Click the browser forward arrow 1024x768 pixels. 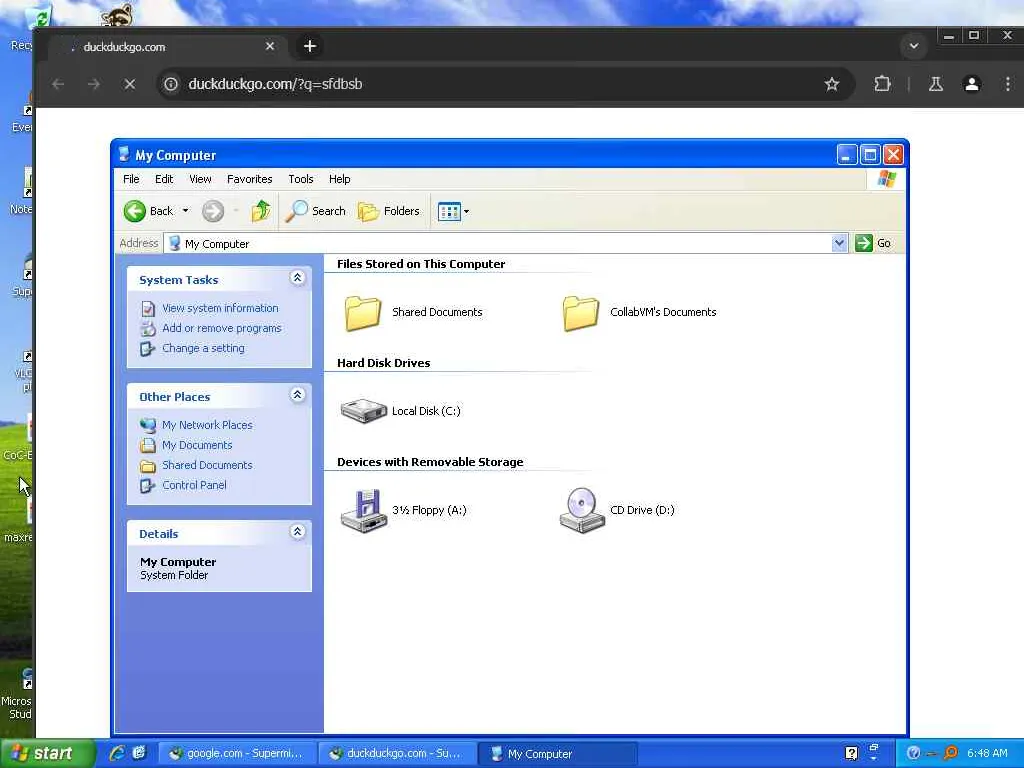(x=94, y=84)
